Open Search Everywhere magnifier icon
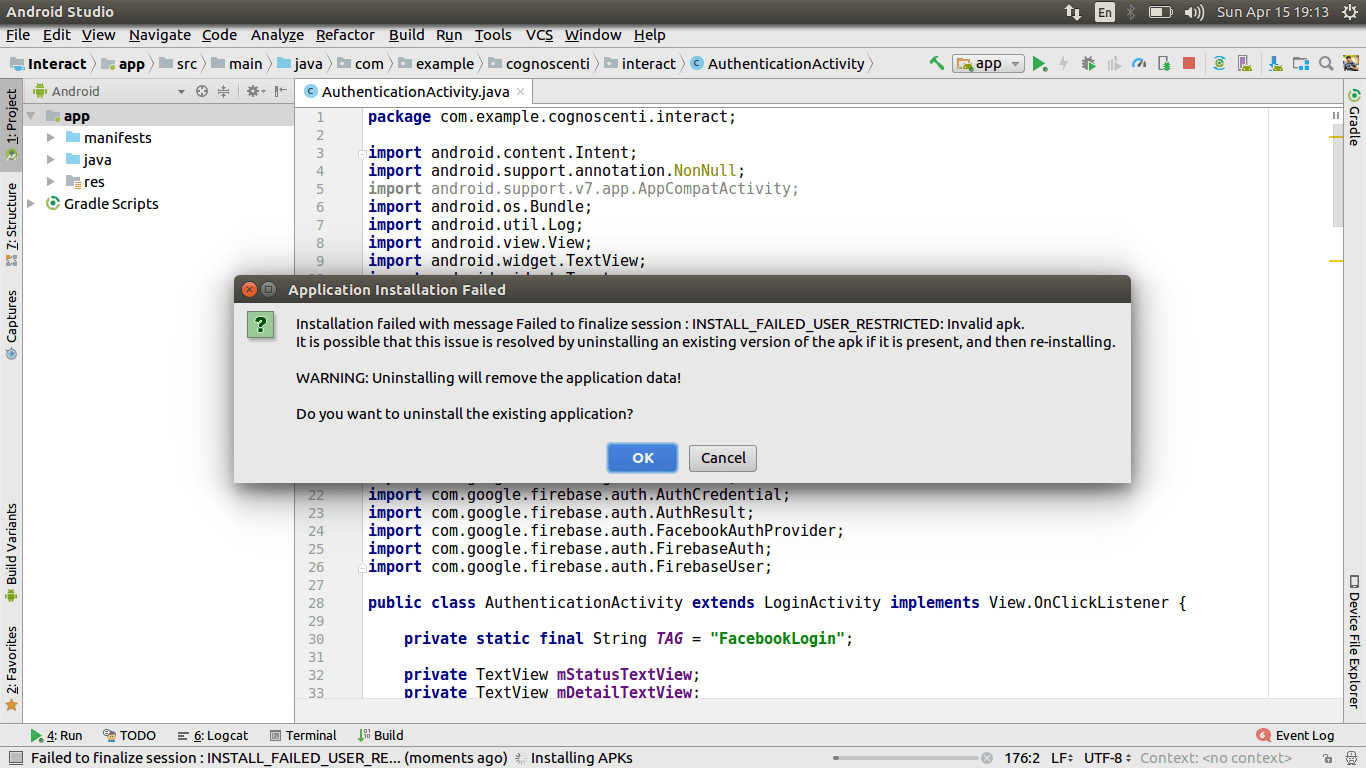Screen dimensions: 1366x768 [1326, 62]
